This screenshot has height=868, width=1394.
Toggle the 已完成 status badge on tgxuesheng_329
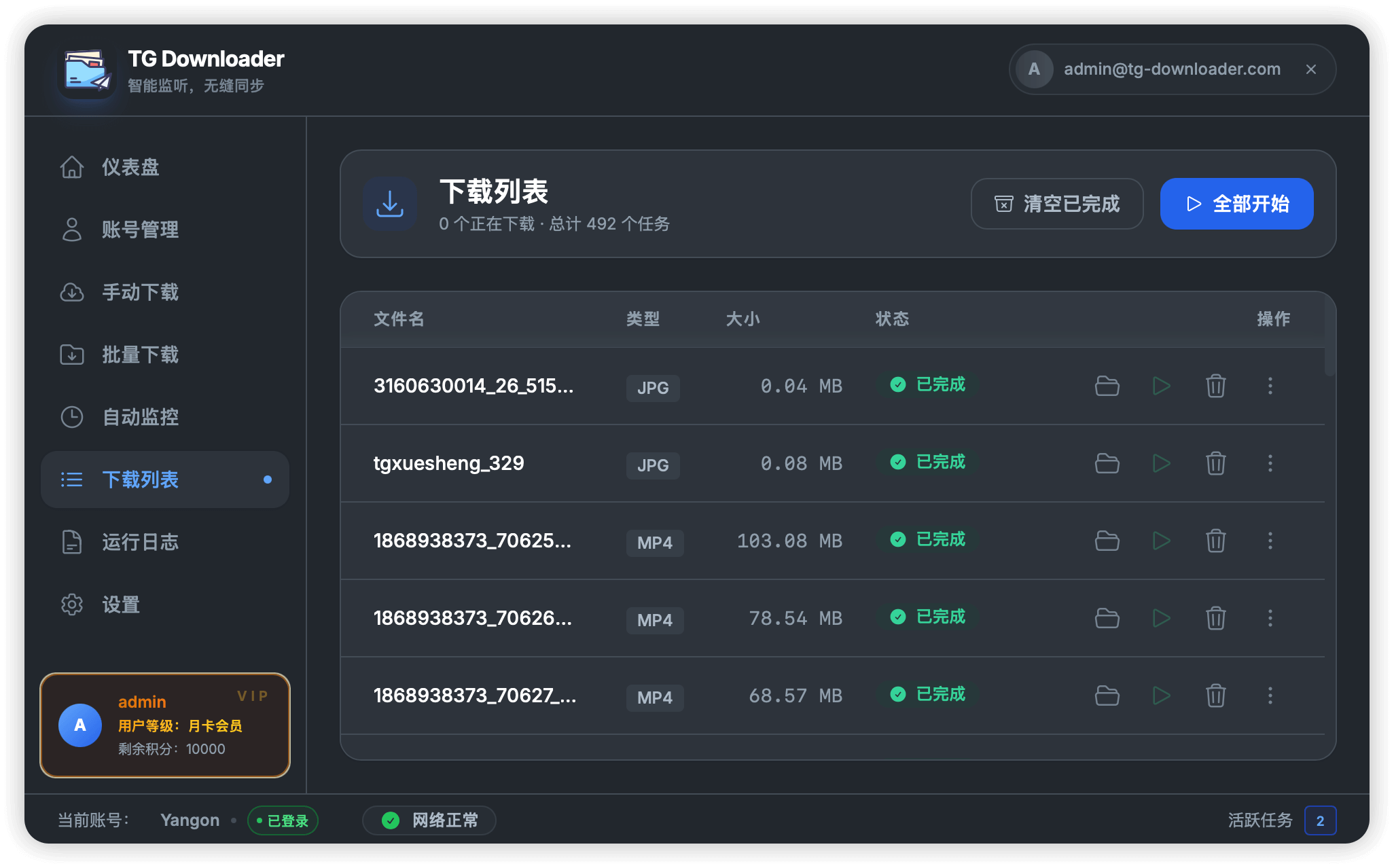click(x=926, y=463)
